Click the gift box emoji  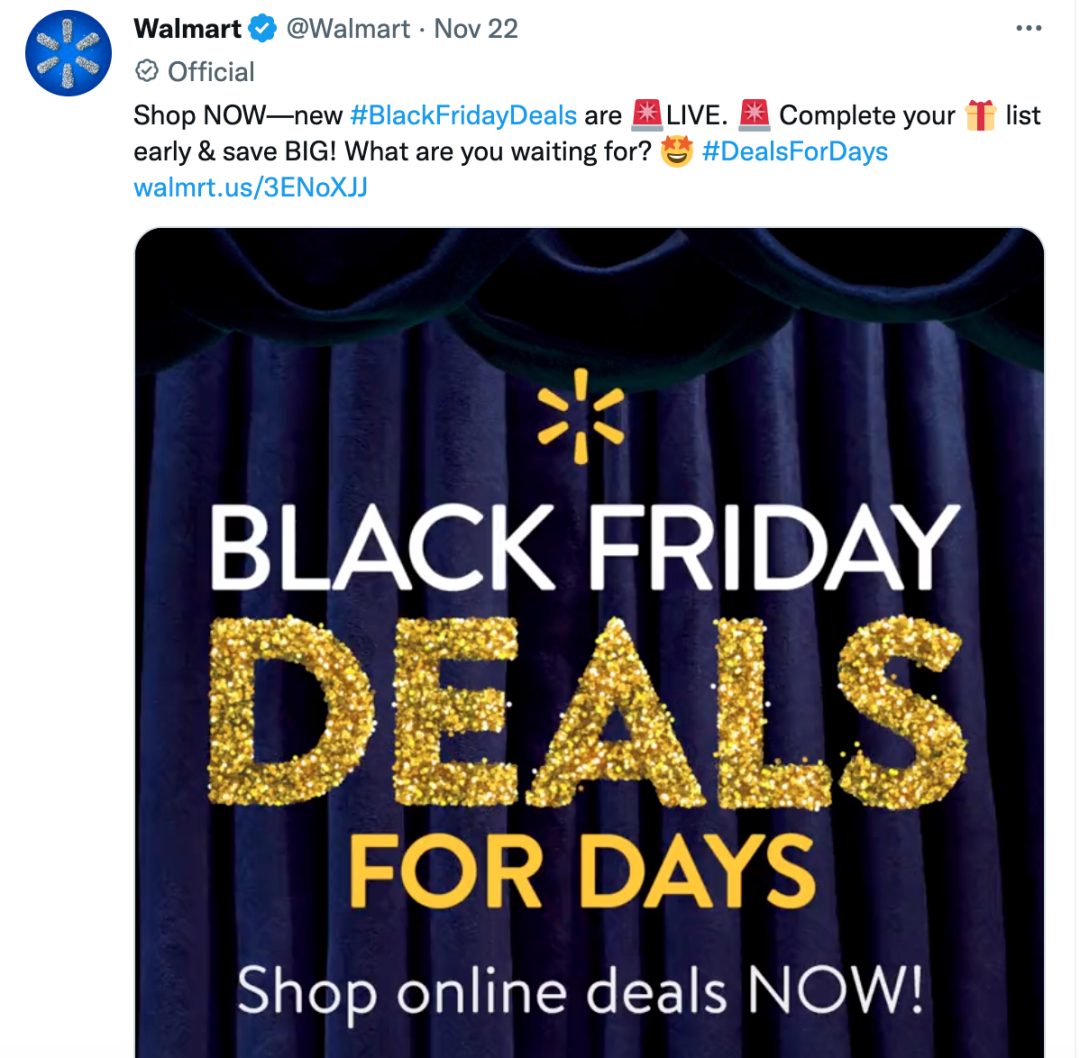980,115
